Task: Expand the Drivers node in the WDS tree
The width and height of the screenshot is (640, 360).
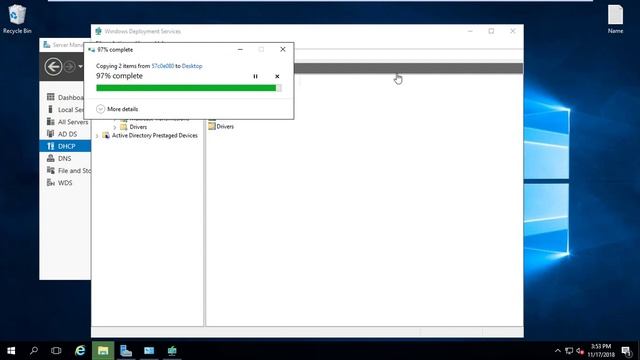Action: click(115, 127)
